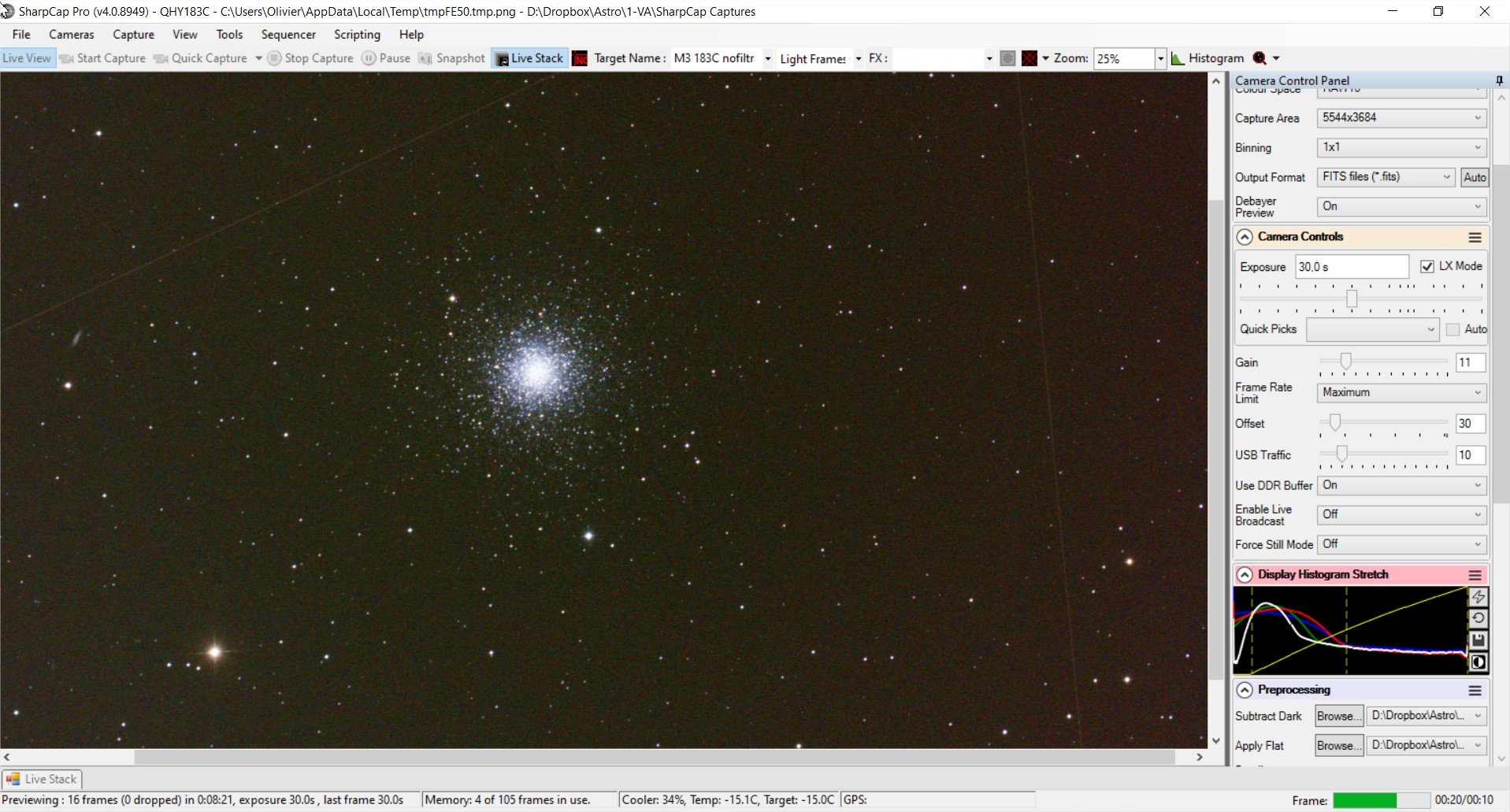
Task: Open the Histogram tool in the toolbar
Action: pyautogui.click(x=1208, y=58)
